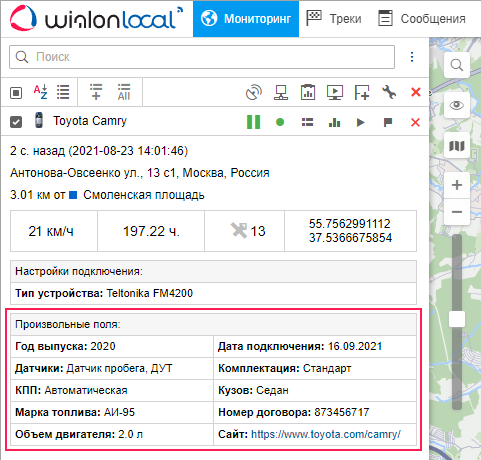Screen dimensions: 481x460
Task: Open the three-dot menu beside search
Action: pos(412,57)
